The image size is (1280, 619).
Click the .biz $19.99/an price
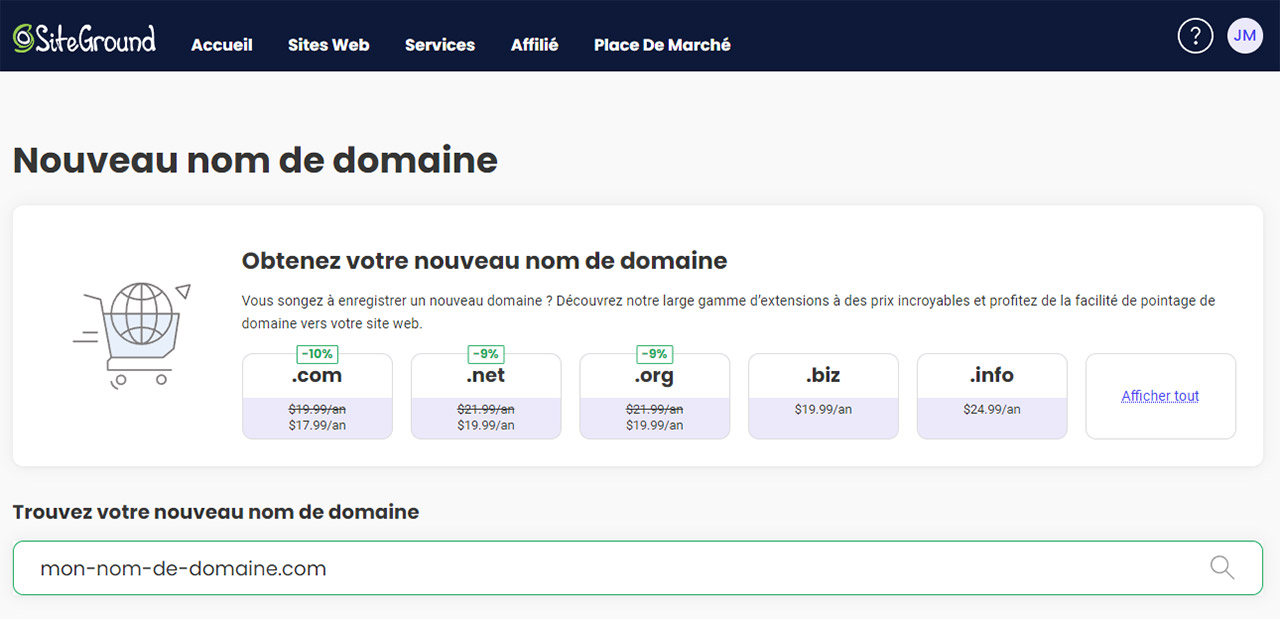coord(823,409)
